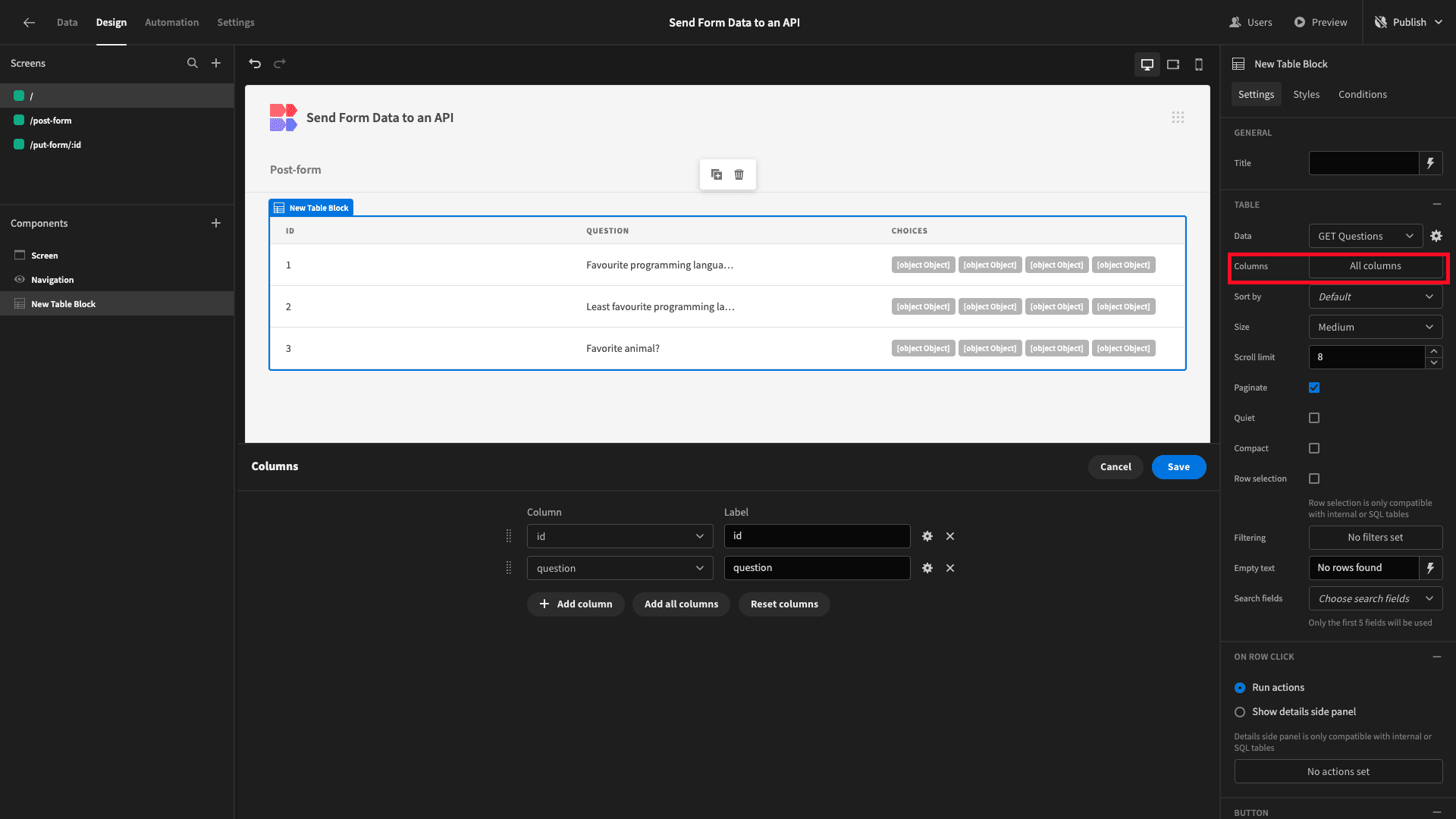
Task: Undo the last change
Action: tap(255, 63)
